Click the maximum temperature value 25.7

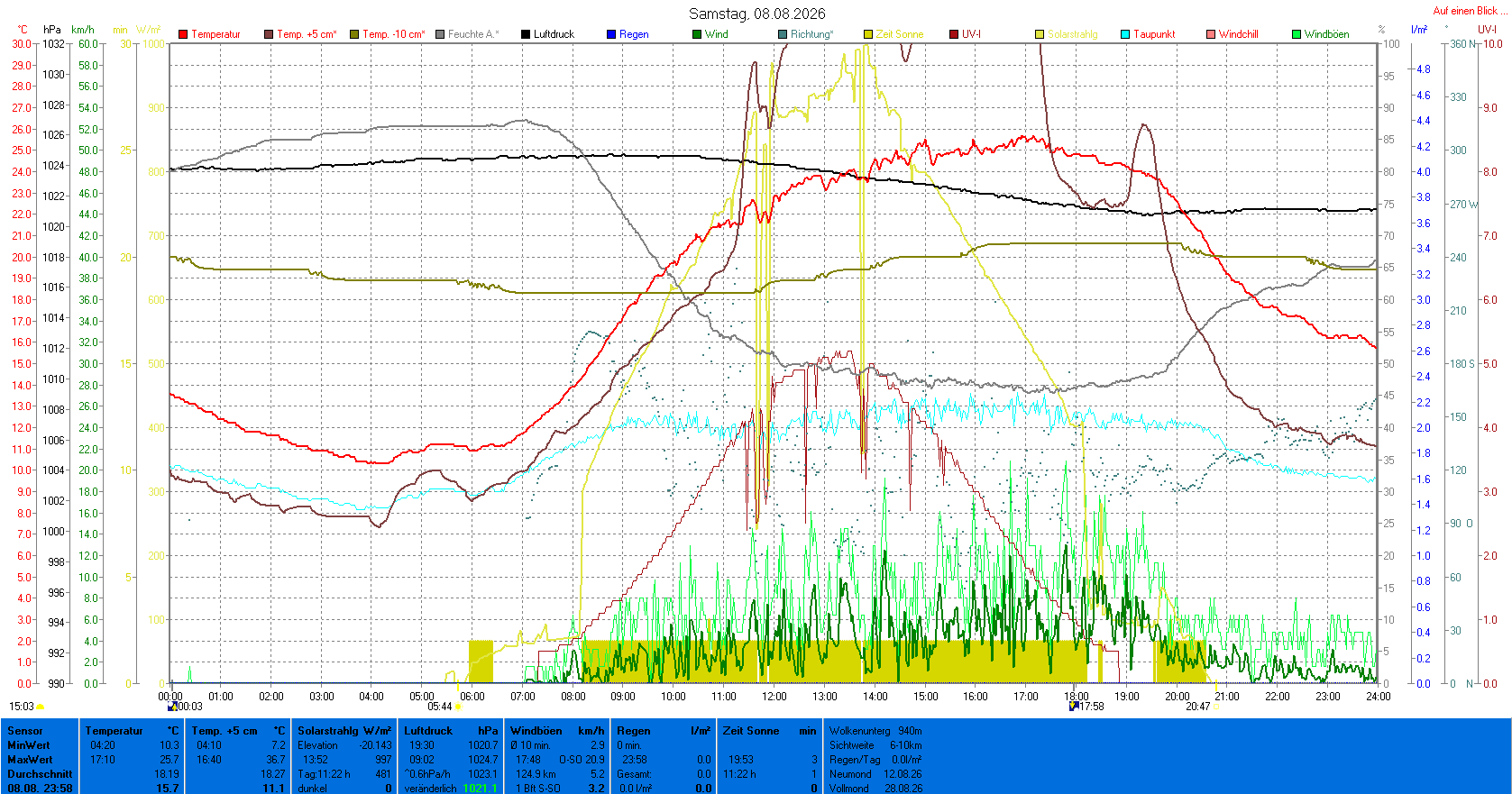click(170, 760)
